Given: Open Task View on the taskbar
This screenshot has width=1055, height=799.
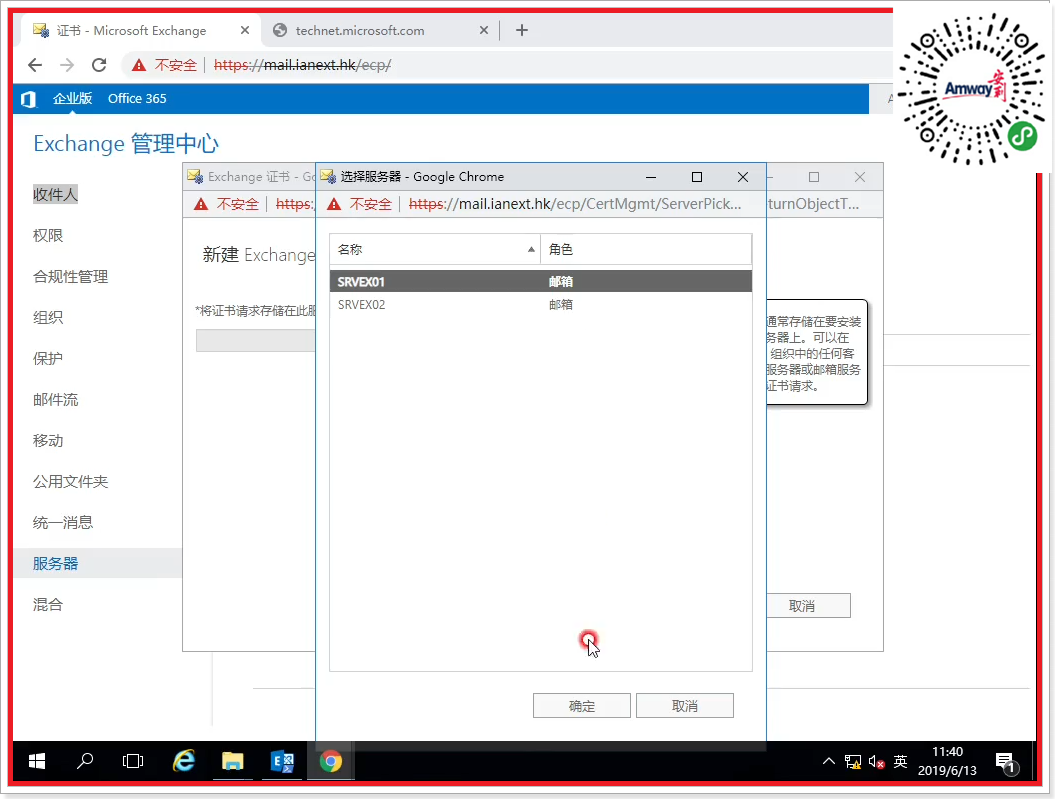Looking at the screenshot, I should coord(133,761).
